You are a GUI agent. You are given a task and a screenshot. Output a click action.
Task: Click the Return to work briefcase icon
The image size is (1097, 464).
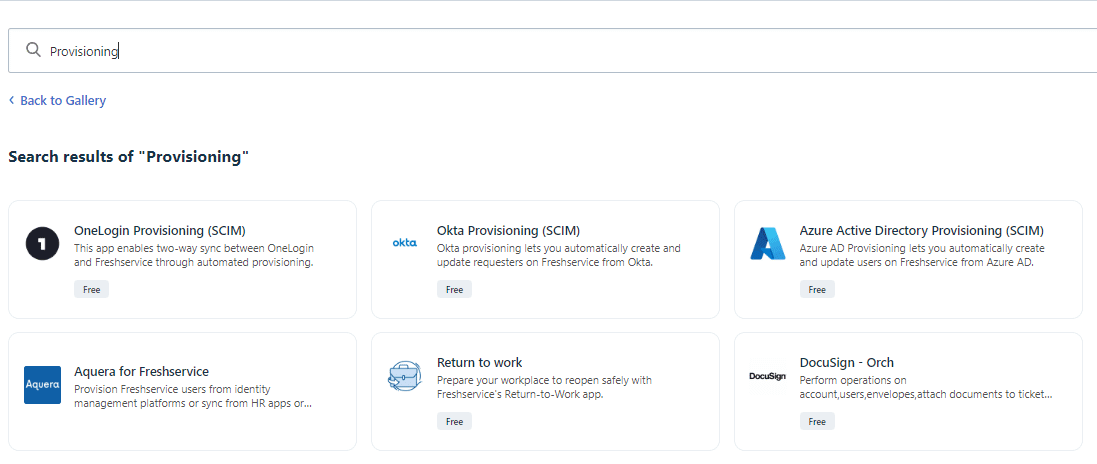405,376
